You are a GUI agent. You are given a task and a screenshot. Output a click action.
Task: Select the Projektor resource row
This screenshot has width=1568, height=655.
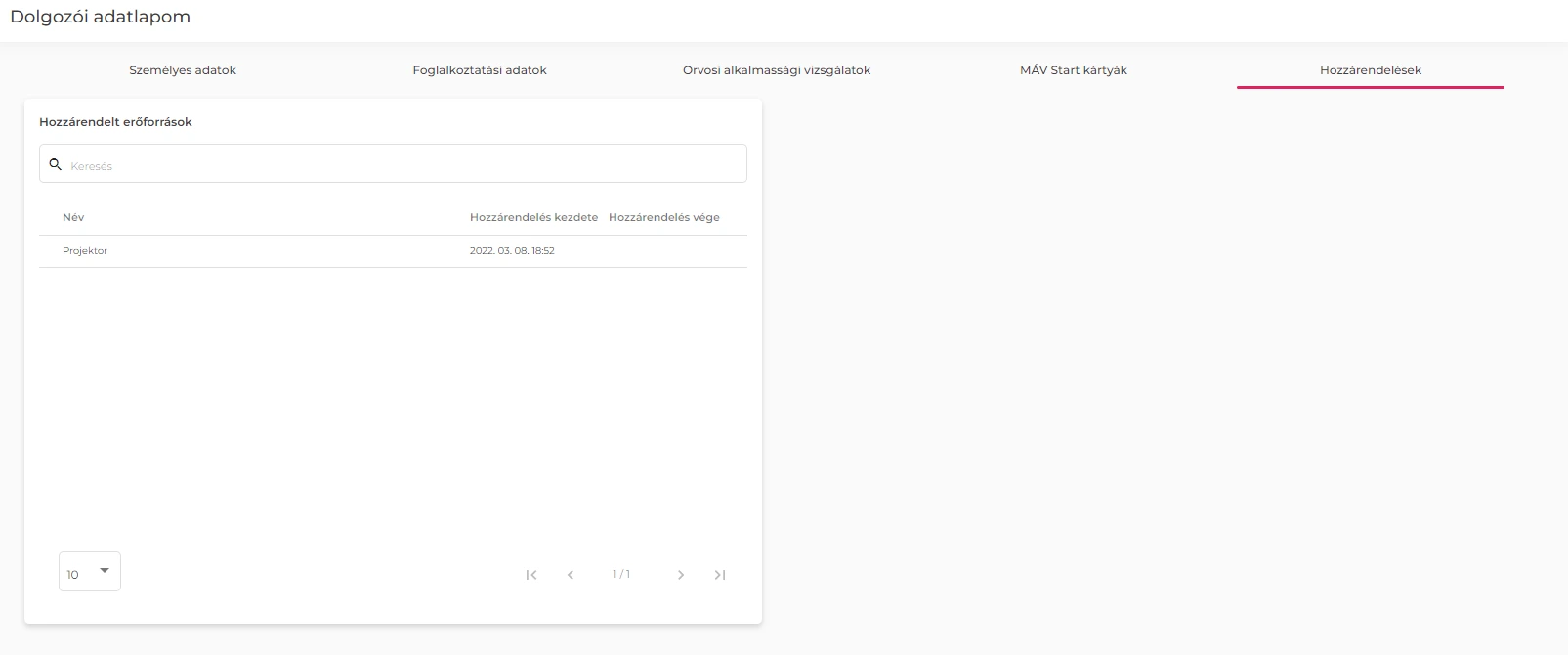pos(85,251)
